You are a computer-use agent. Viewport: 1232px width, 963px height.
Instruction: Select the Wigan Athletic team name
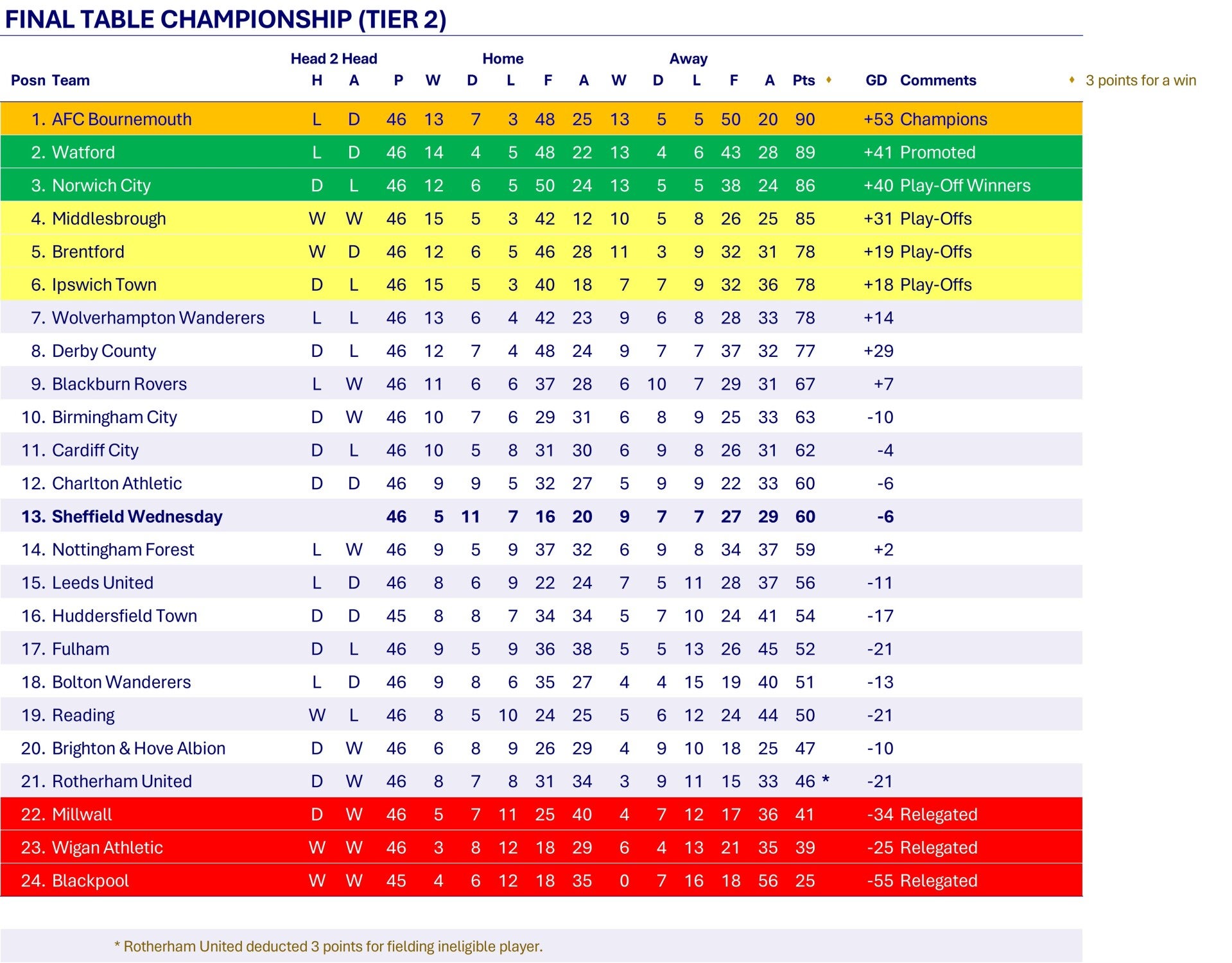[107, 847]
